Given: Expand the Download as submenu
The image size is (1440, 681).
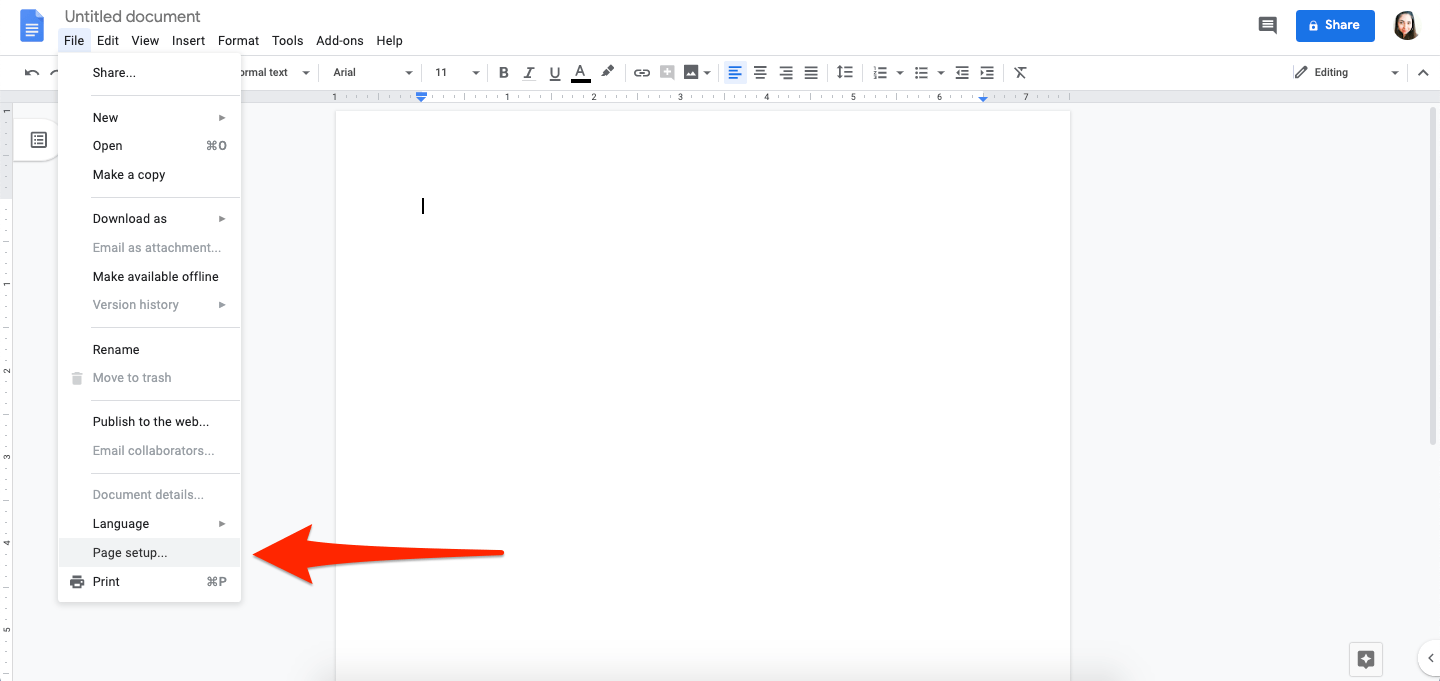Looking at the screenshot, I should click(150, 219).
